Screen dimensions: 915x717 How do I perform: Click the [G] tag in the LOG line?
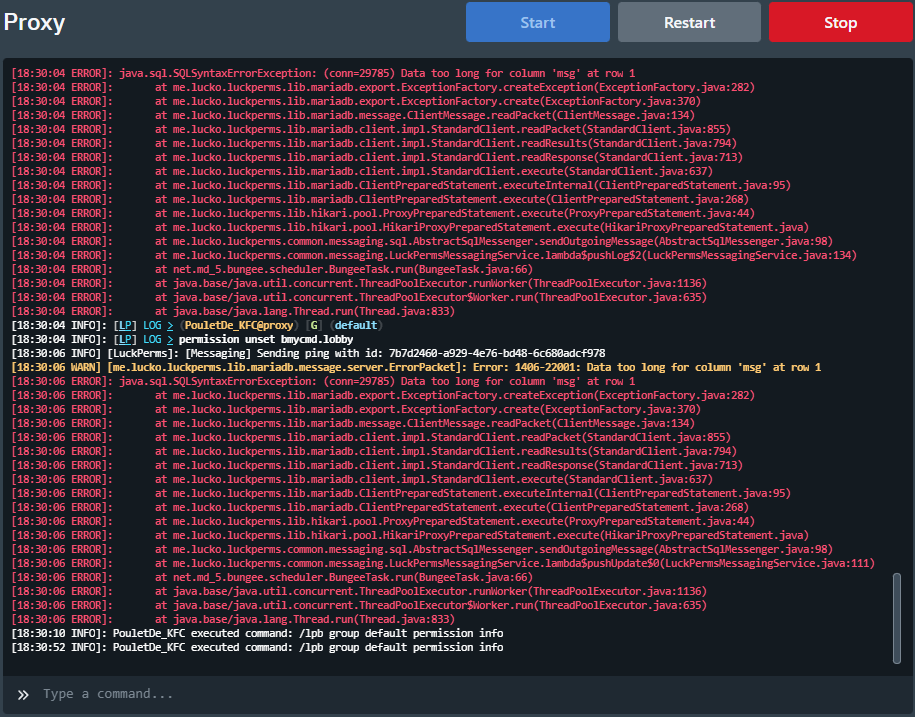pos(314,325)
